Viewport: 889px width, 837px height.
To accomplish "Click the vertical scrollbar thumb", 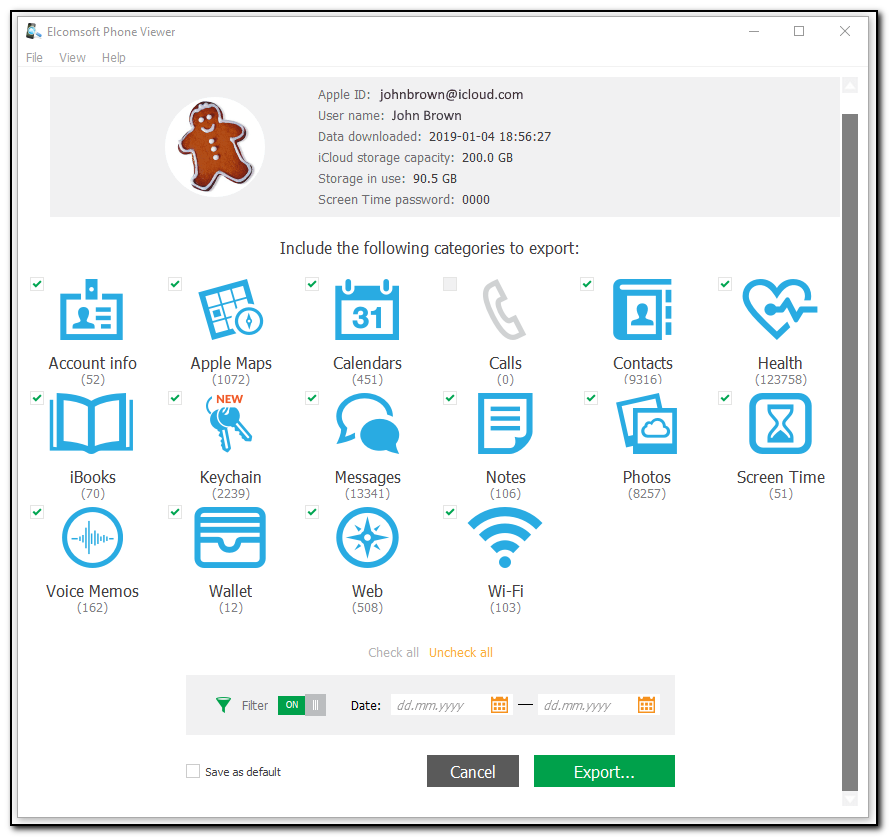I will 850,450.
